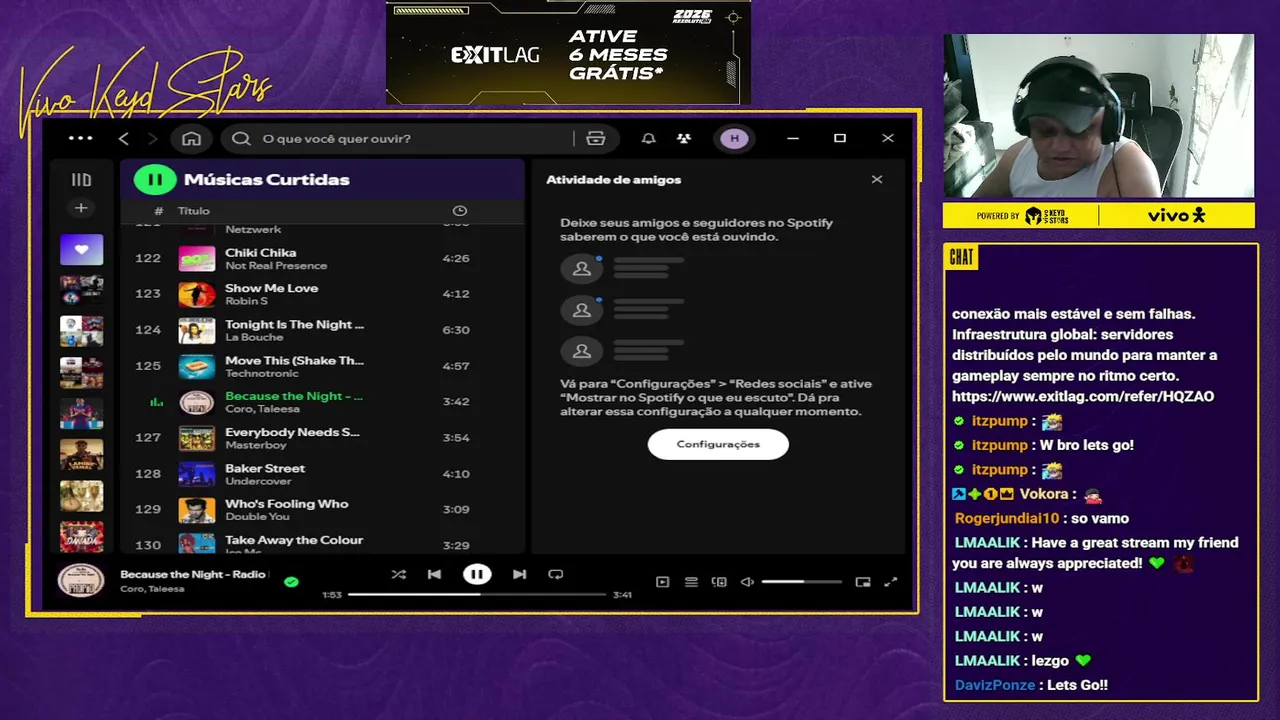Close the 'Atividade de amigos' panel
Viewport: 1280px width, 720px height.
click(x=877, y=180)
